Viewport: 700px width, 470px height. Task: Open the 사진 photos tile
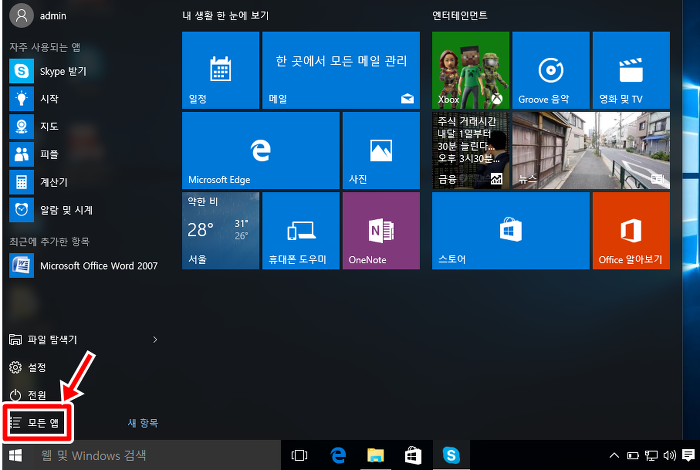tap(381, 150)
